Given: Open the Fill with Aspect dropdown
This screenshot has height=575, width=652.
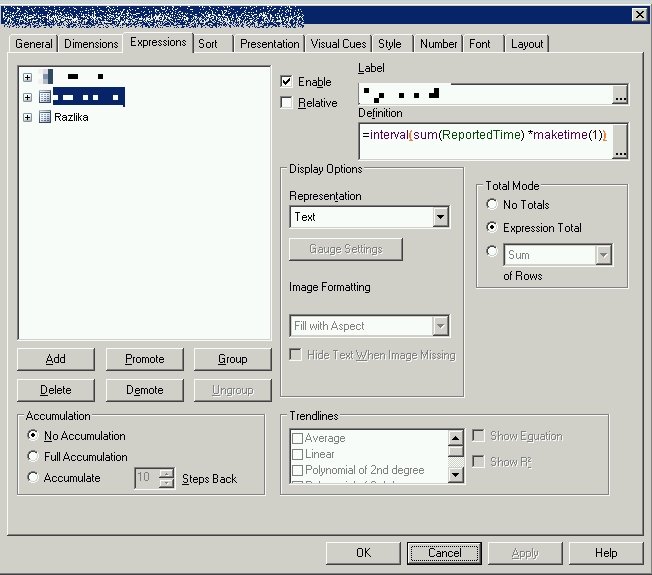Looking at the screenshot, I should [x=440, y=326].
